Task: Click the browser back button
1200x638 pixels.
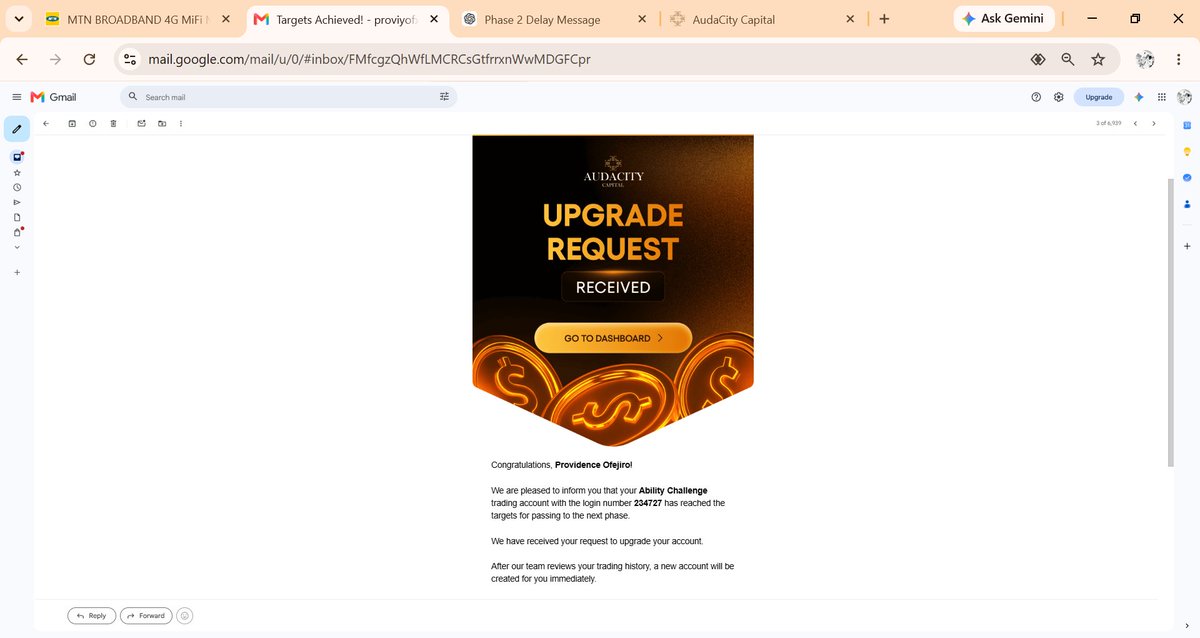Action: coord(22,60)
